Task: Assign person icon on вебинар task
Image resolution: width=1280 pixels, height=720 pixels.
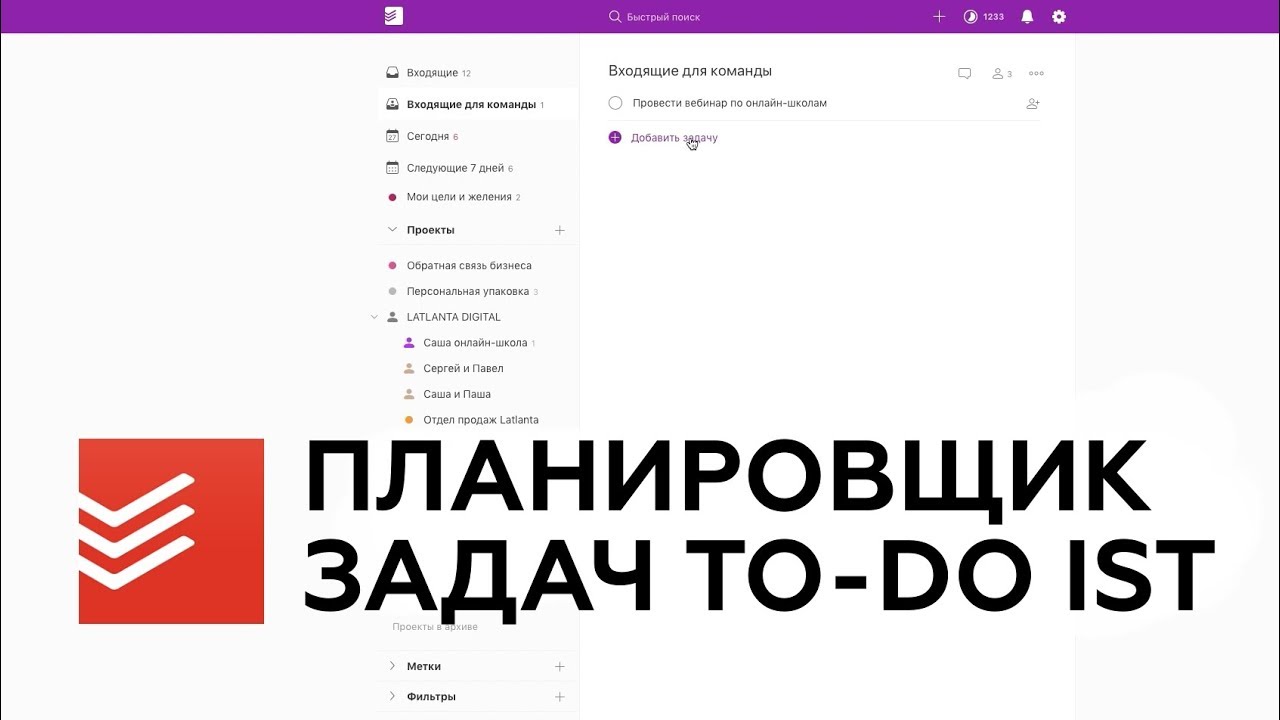Action: point(1033,104)
